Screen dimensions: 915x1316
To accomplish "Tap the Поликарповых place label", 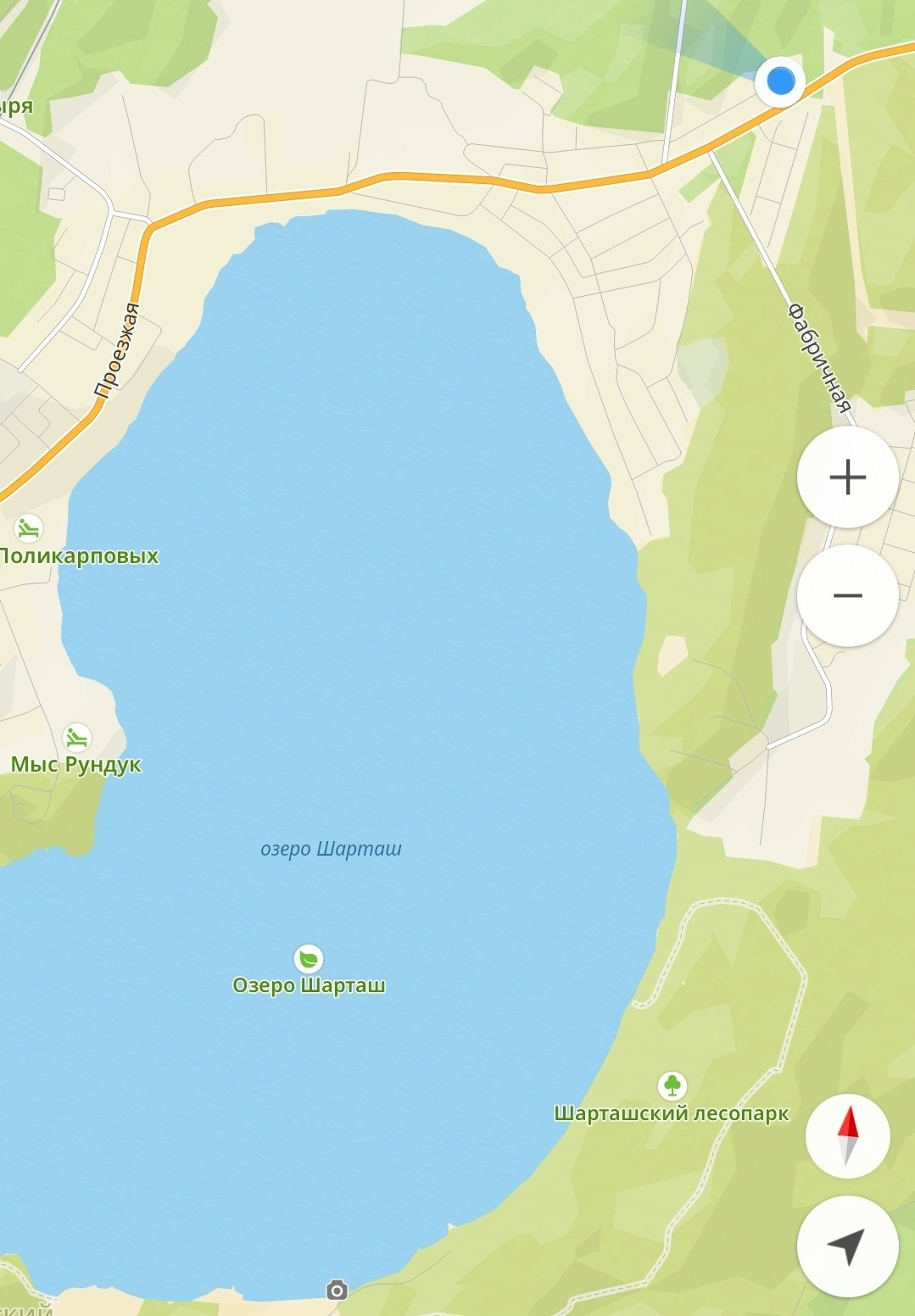I will 79,556.
